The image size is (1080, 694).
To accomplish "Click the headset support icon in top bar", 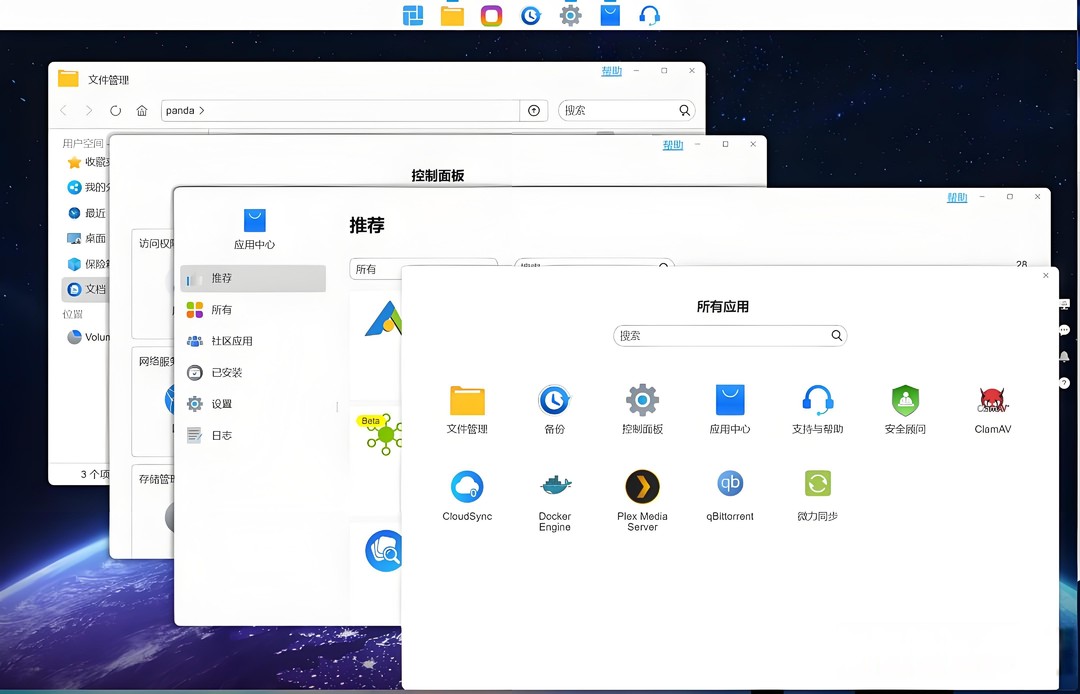I will (x=650, y=15).
